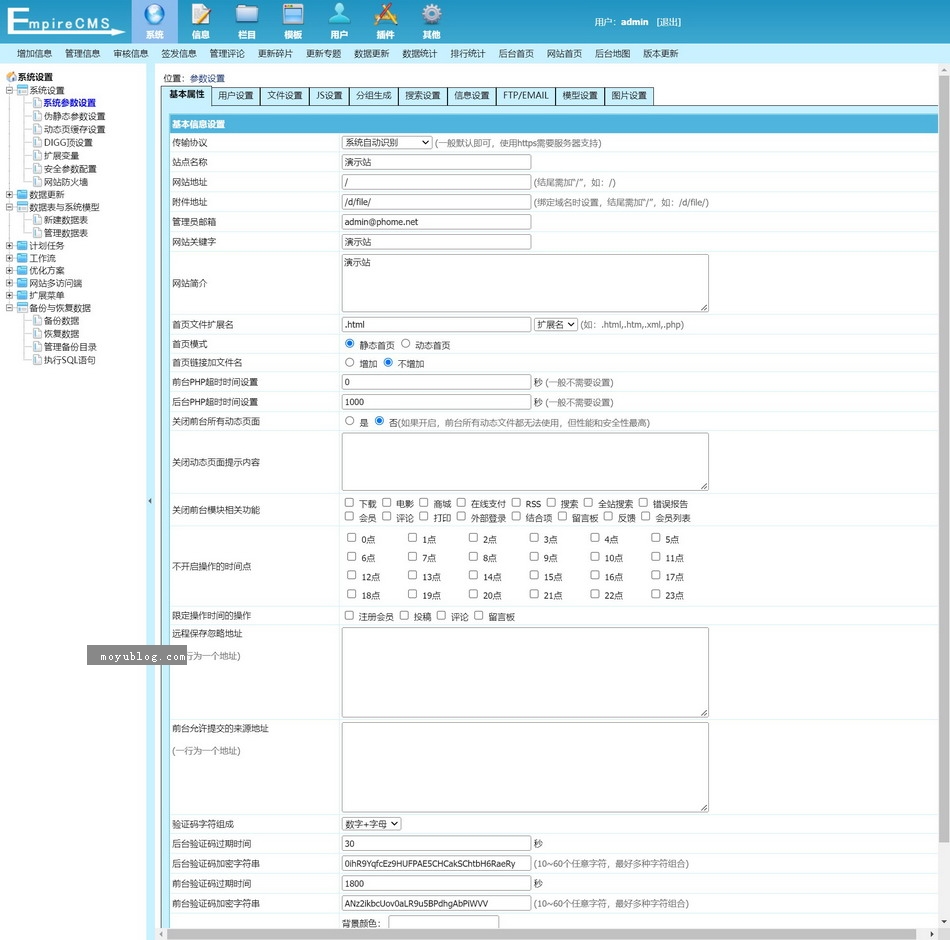Open the 版本更新 link
This screenshot has height=940, width=950.
660,53
